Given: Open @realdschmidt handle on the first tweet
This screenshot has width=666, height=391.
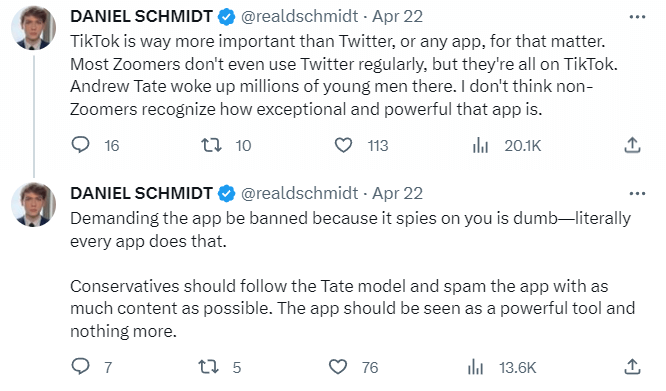Looking at the screenshot, I should click(299, 17).
